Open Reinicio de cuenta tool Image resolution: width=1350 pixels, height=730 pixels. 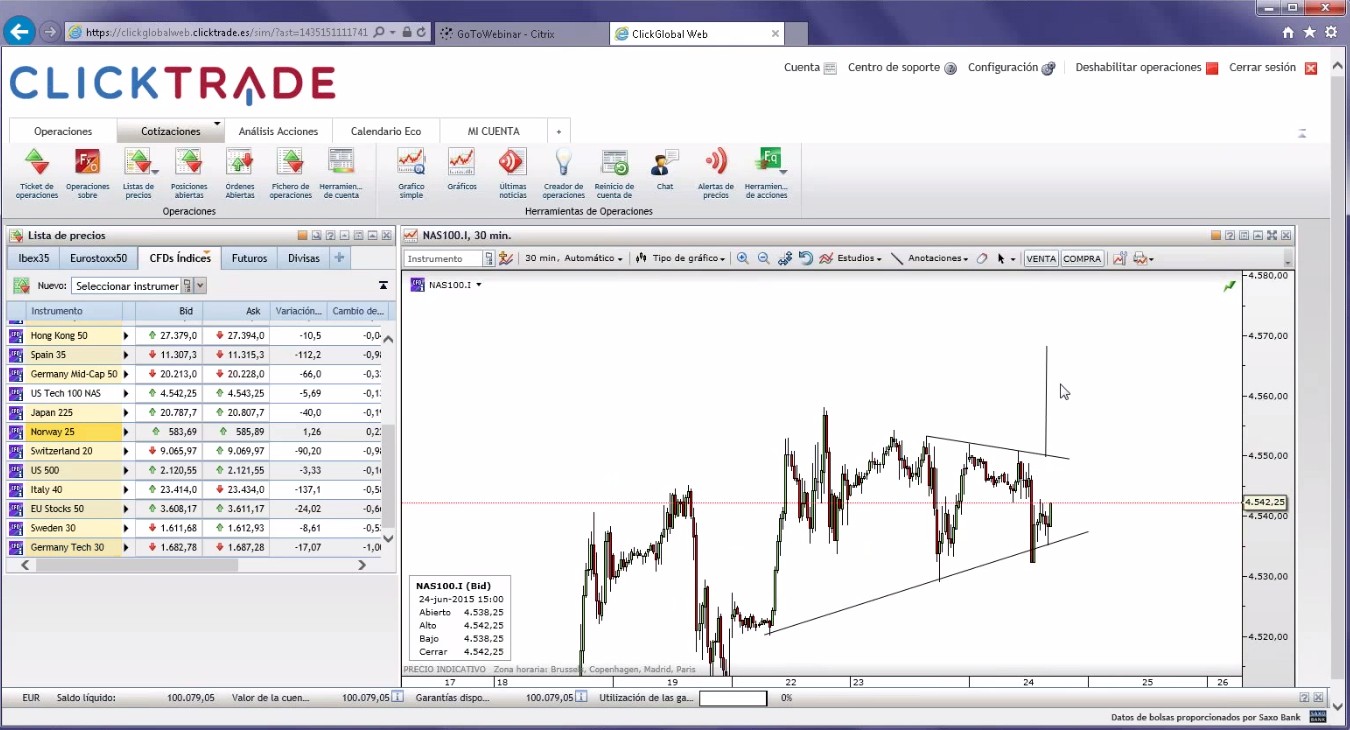(614, 172)
